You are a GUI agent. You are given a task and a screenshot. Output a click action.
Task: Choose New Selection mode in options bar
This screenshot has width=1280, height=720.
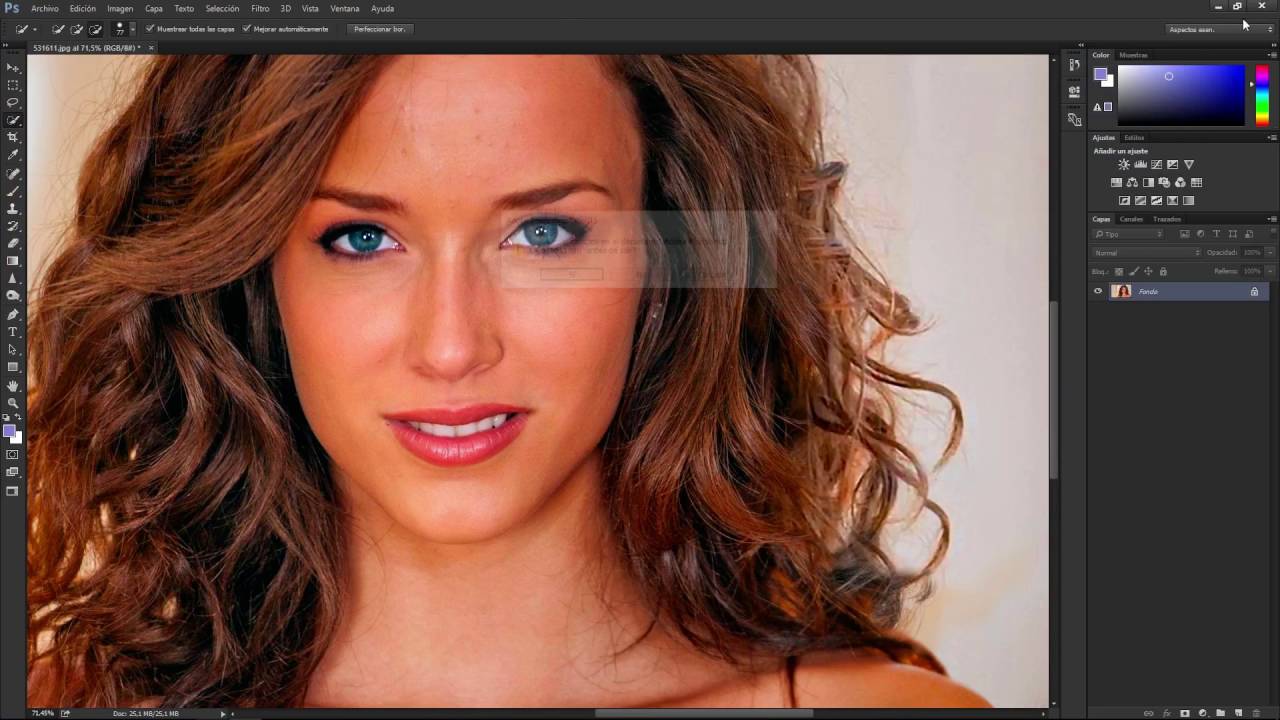pyautogui.click(x=58, y=29)
